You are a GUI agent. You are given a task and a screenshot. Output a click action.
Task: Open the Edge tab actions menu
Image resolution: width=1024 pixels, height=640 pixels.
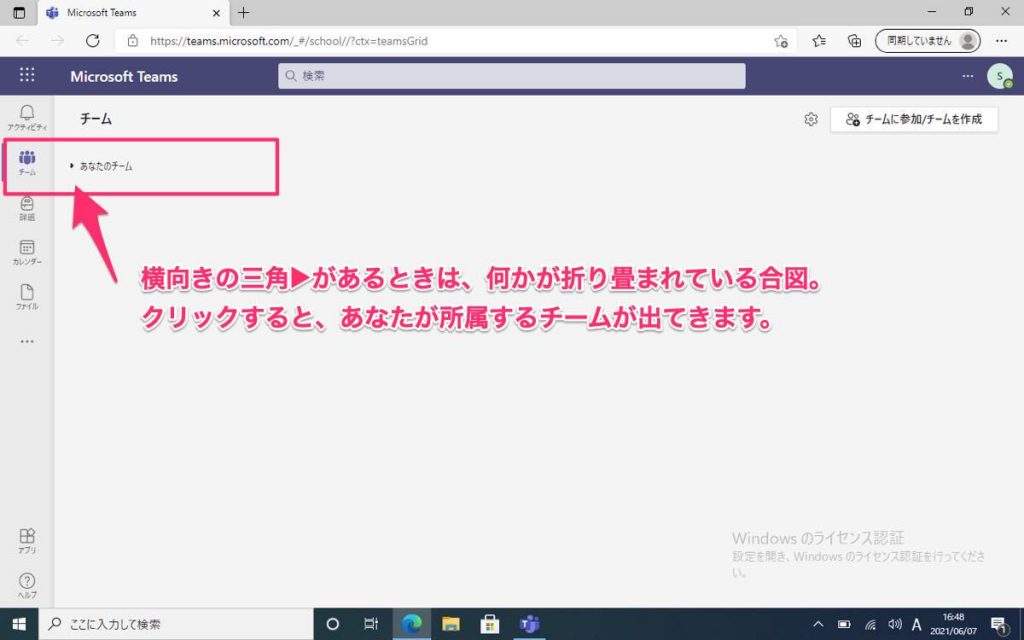click(19, 12)
